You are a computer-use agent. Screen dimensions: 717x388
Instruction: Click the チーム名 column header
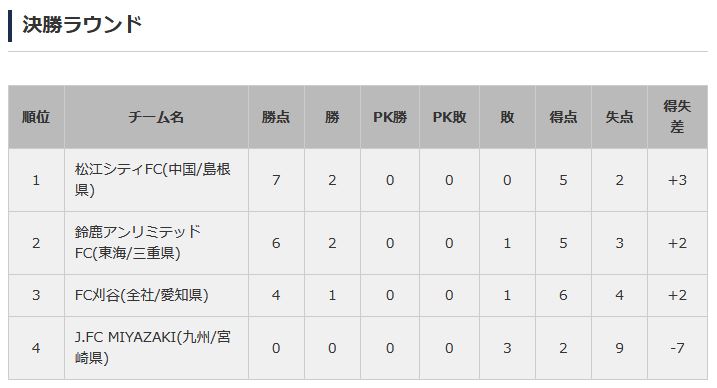pos(156,117)
